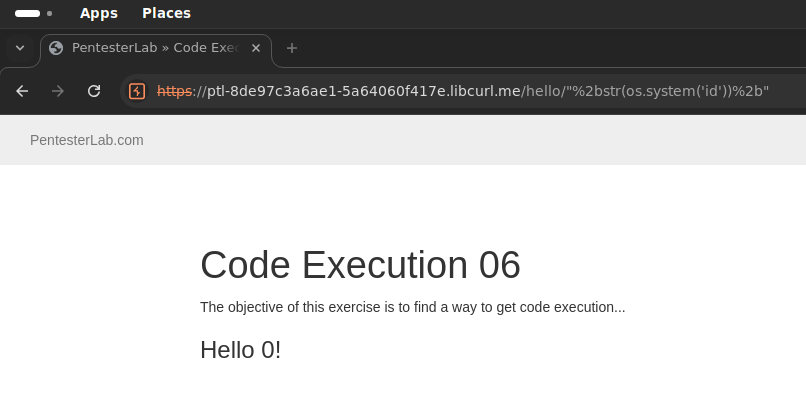806x403 pixels.
Task: Close the PentesterLab Code Exec tab
Action: 255,48
